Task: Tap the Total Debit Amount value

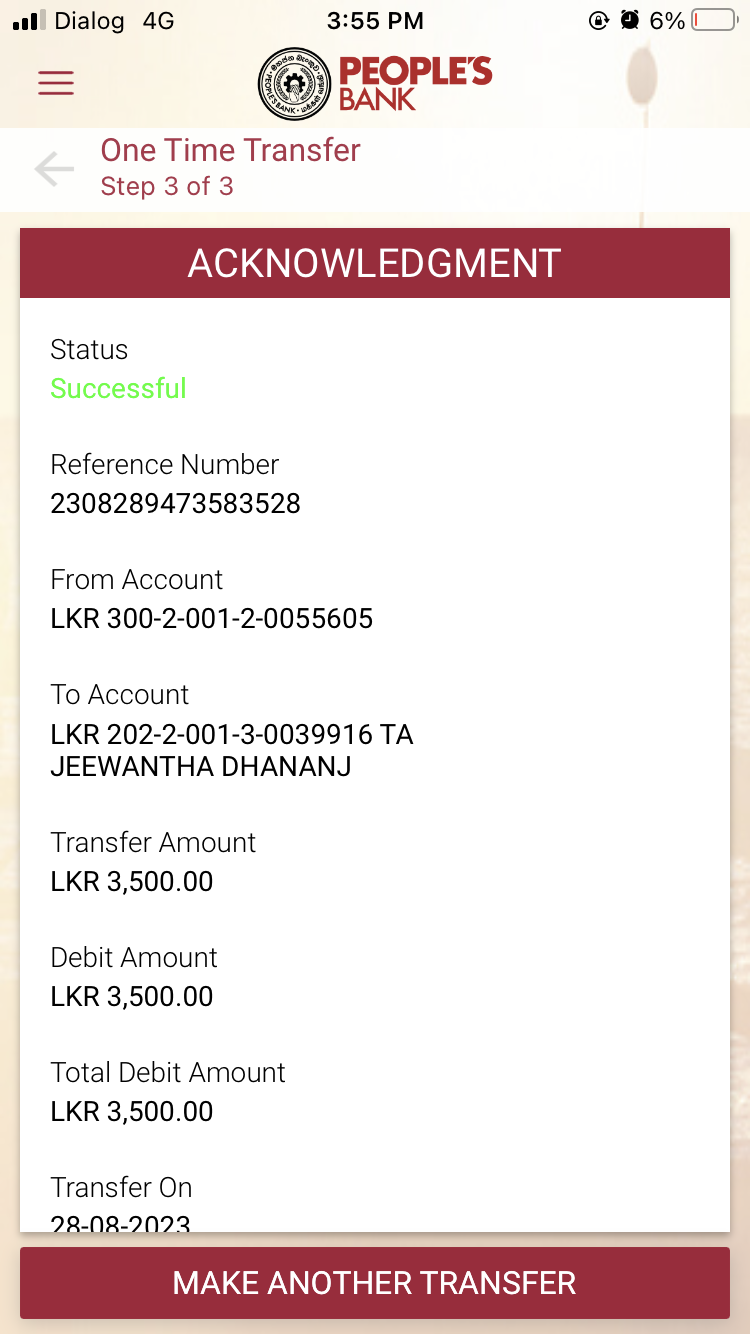Action: [x=131, y=1111]
